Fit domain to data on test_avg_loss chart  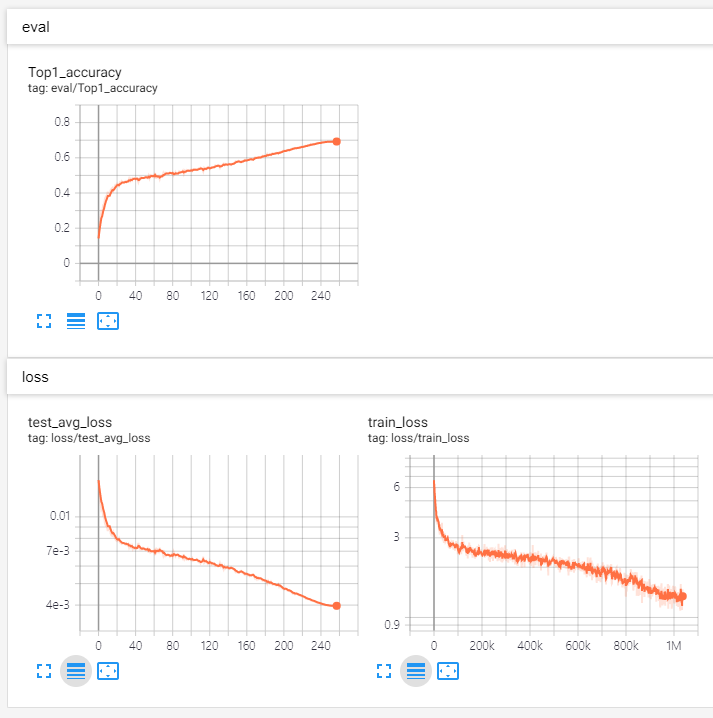108,671
